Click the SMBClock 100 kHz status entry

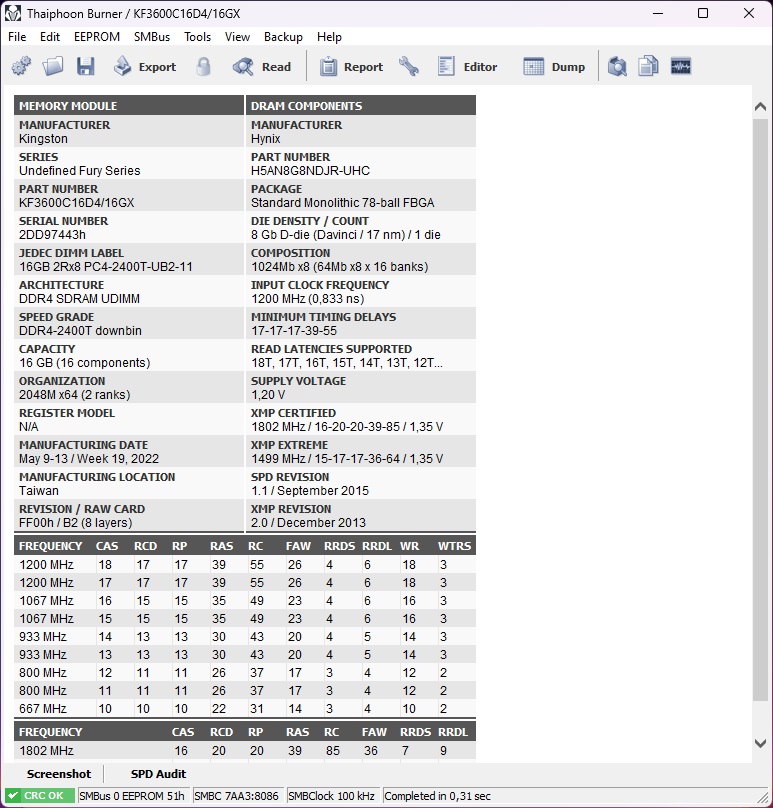331,796
